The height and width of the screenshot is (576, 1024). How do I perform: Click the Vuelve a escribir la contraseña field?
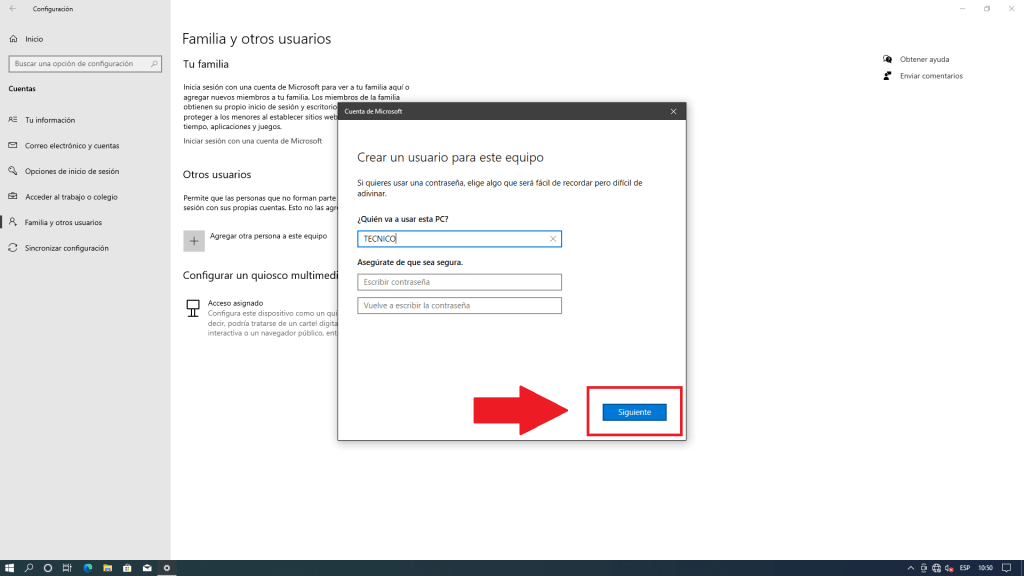pos(459,305)
